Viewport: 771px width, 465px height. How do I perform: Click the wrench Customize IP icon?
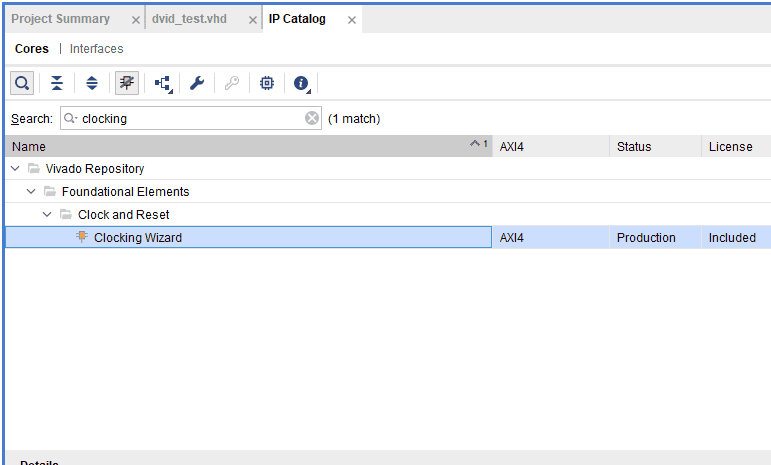click(197, 84)
